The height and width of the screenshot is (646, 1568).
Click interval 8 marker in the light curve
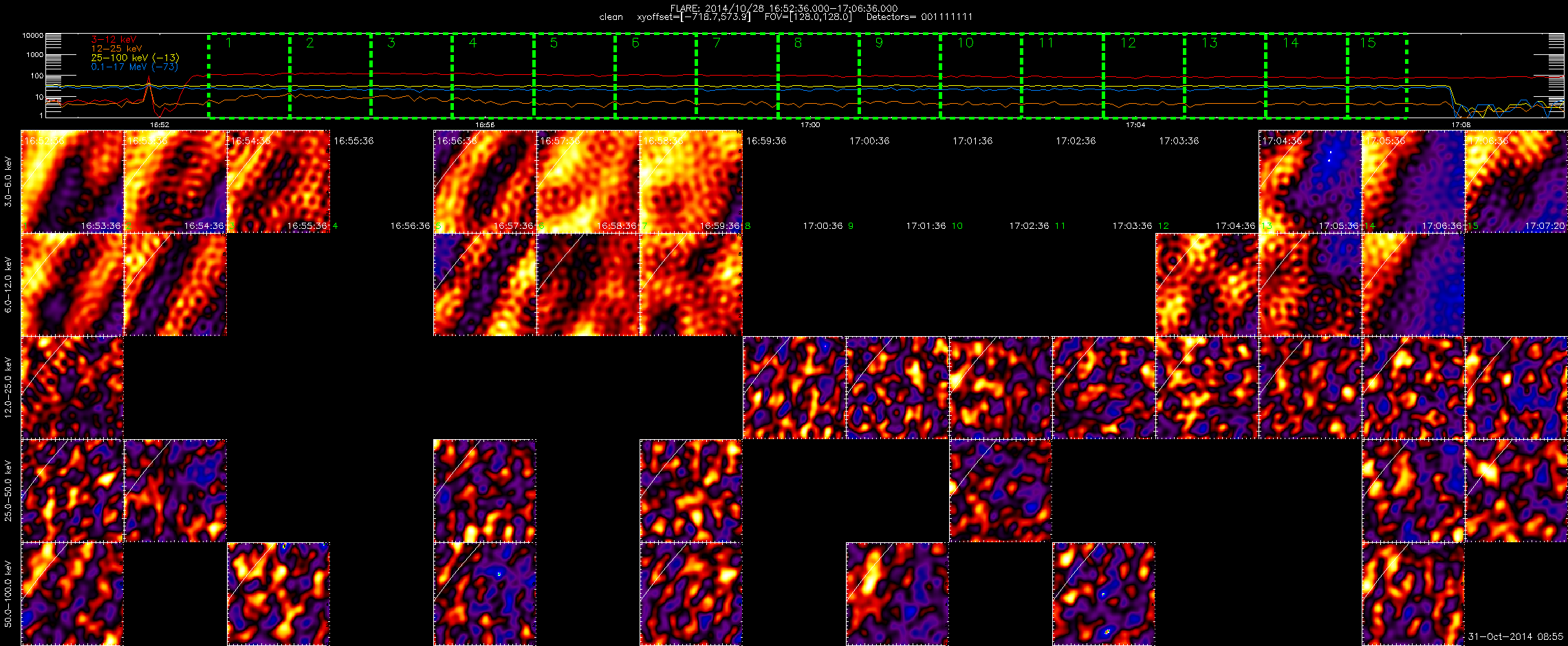coord(798,43)
